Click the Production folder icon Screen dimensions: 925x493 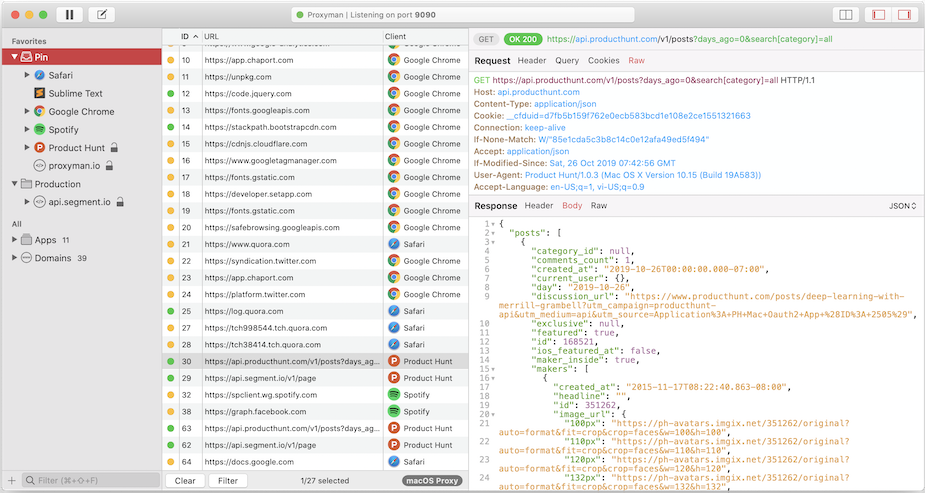26,183
